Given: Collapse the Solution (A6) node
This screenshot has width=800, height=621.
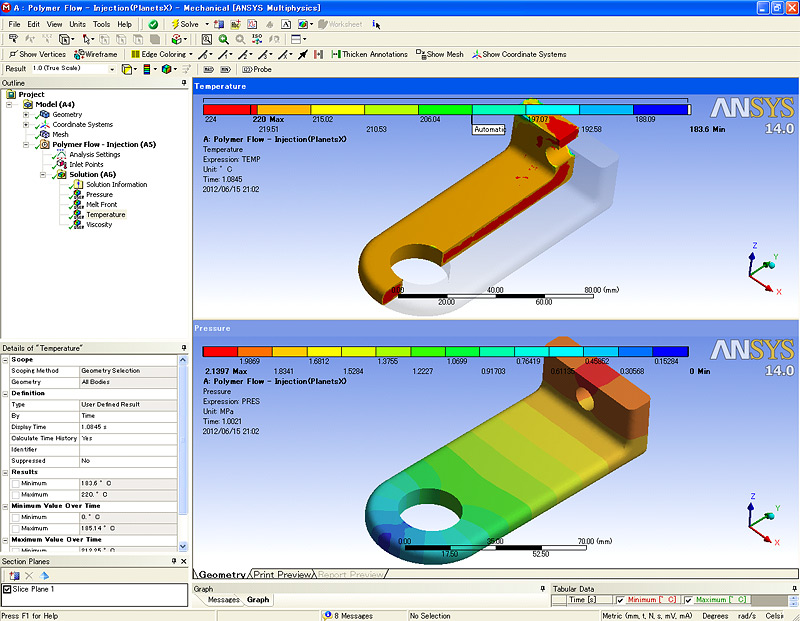Looking at the screenshot, I should [x=43, y=175].
